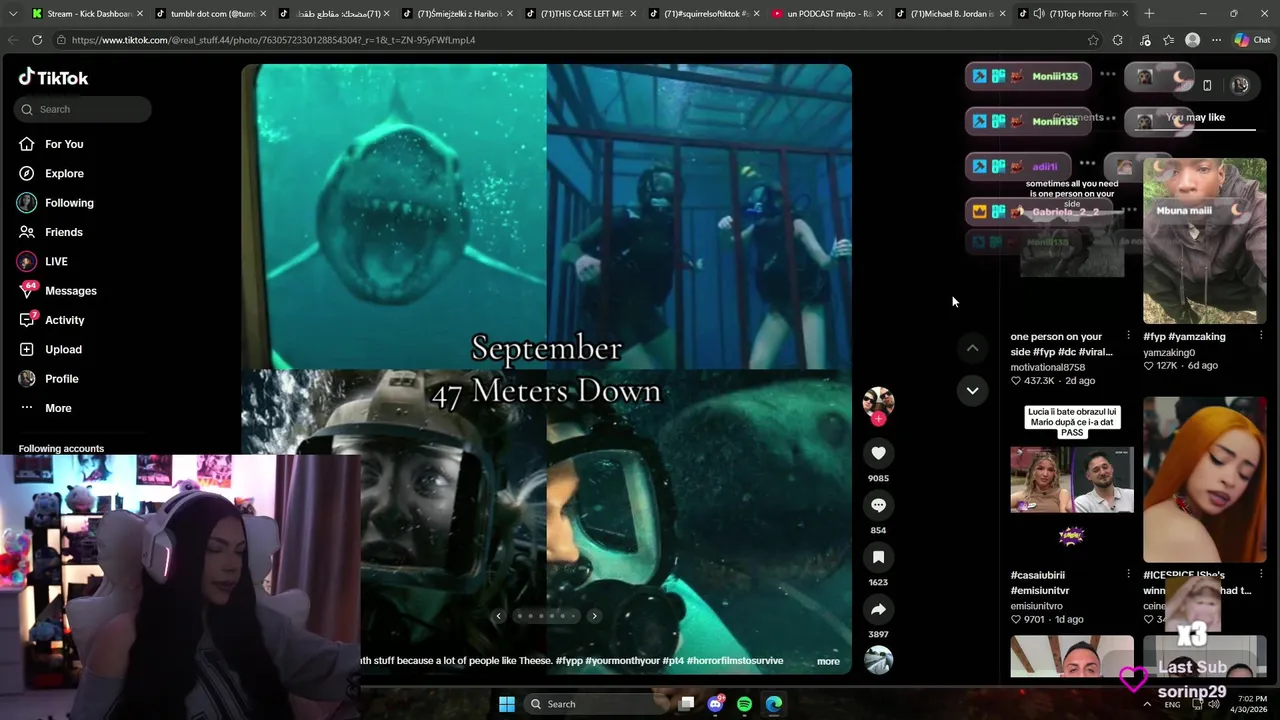
Task: Switch to the un PODCAST mișto tab
Action: pyautogui.click(x=828, y=14)
